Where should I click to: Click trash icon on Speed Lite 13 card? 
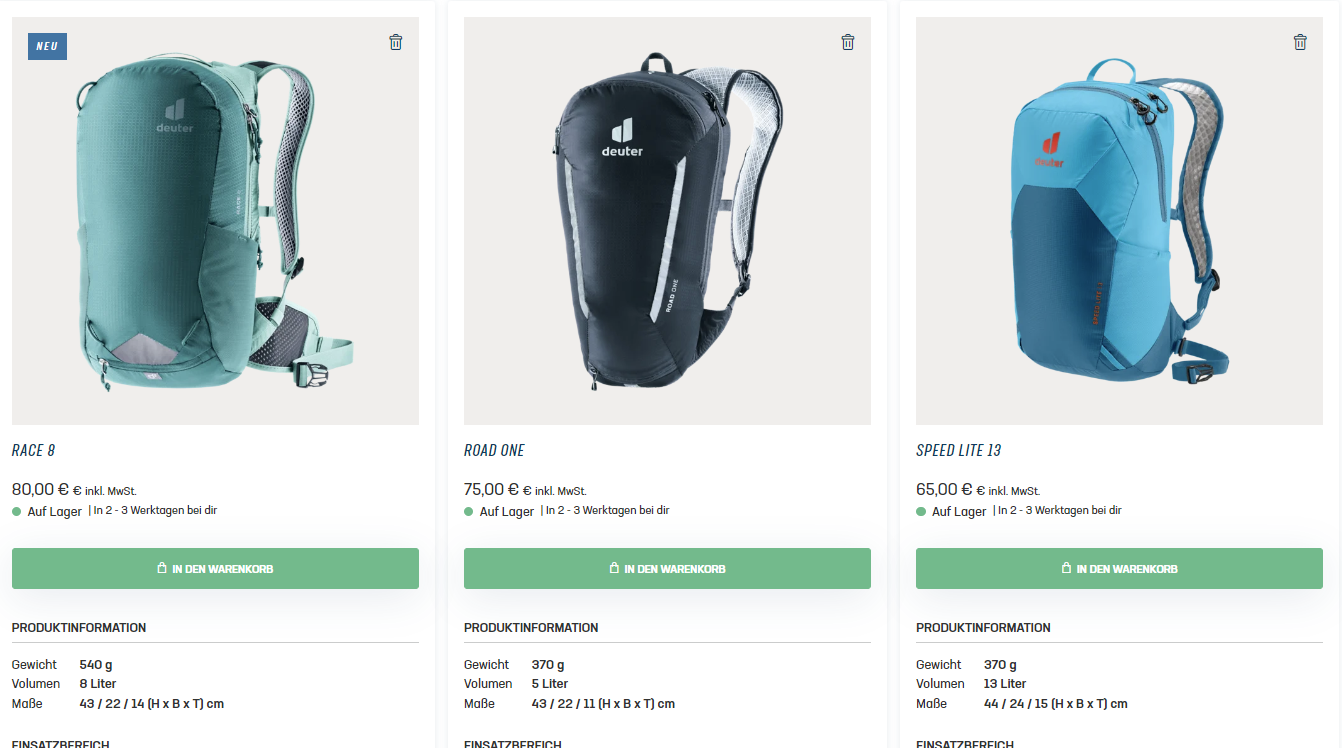pos(1300,42)
